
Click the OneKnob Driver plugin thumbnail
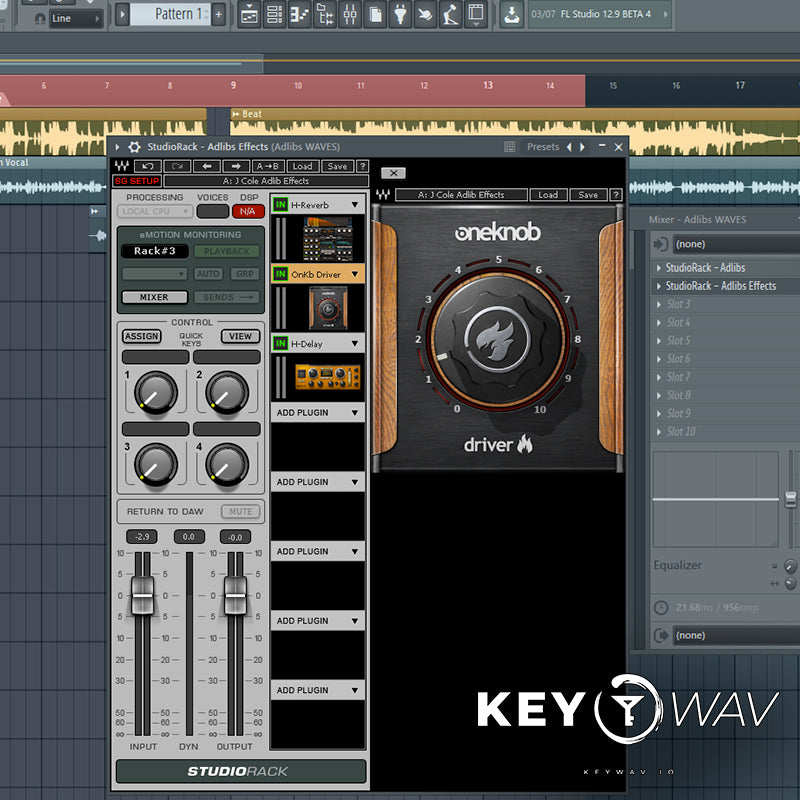[x=328, y=308]
